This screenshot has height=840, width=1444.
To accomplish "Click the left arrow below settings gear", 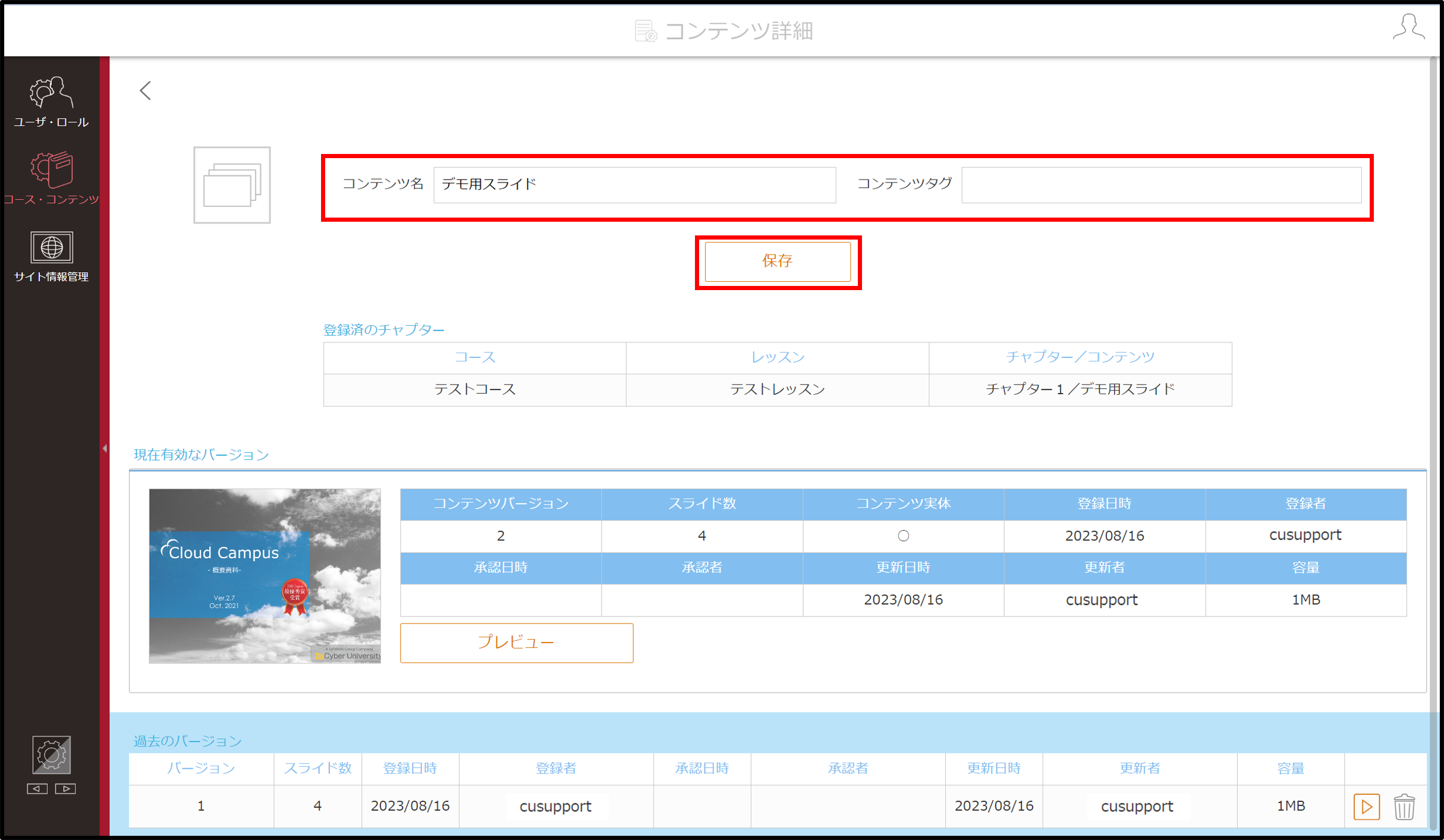I will click(37, 788).
